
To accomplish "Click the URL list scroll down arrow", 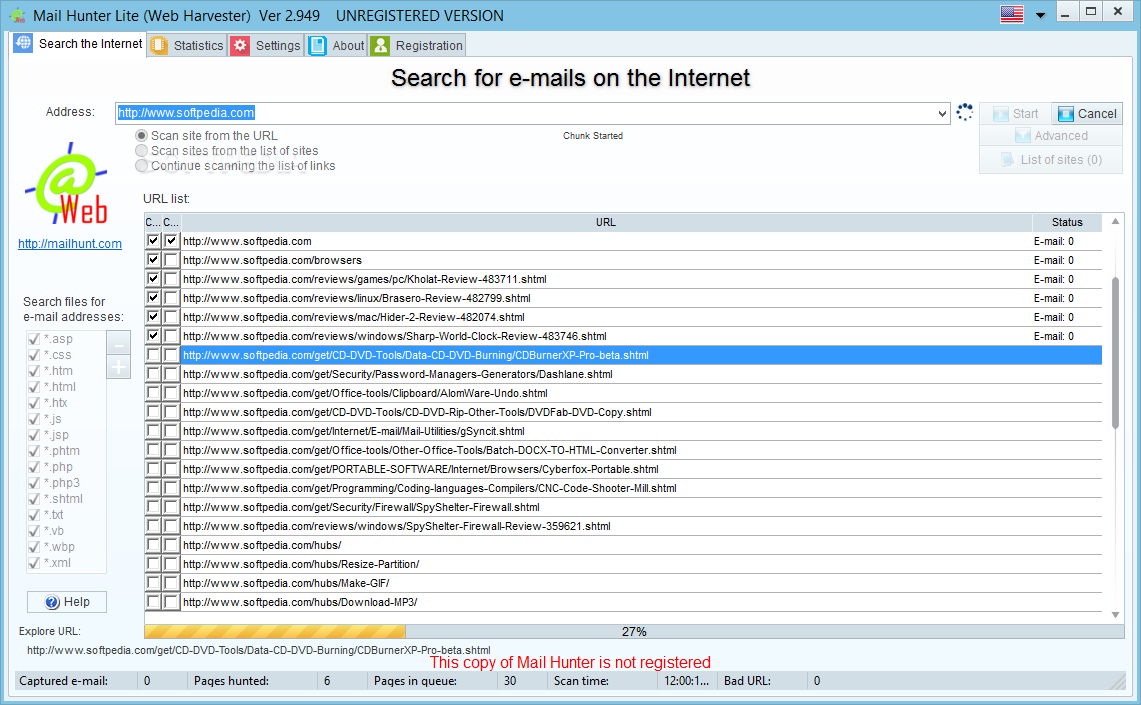I will pyautogui.click(x=1115, y=615).
